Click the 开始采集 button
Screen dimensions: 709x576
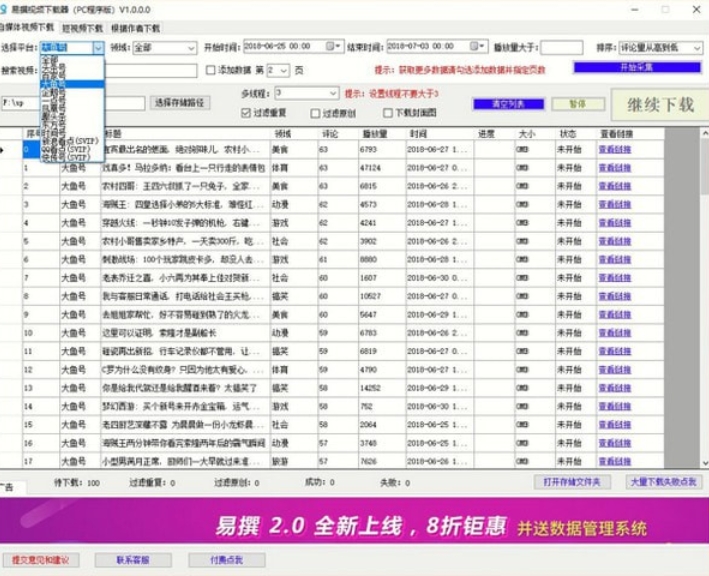(636, 68)
